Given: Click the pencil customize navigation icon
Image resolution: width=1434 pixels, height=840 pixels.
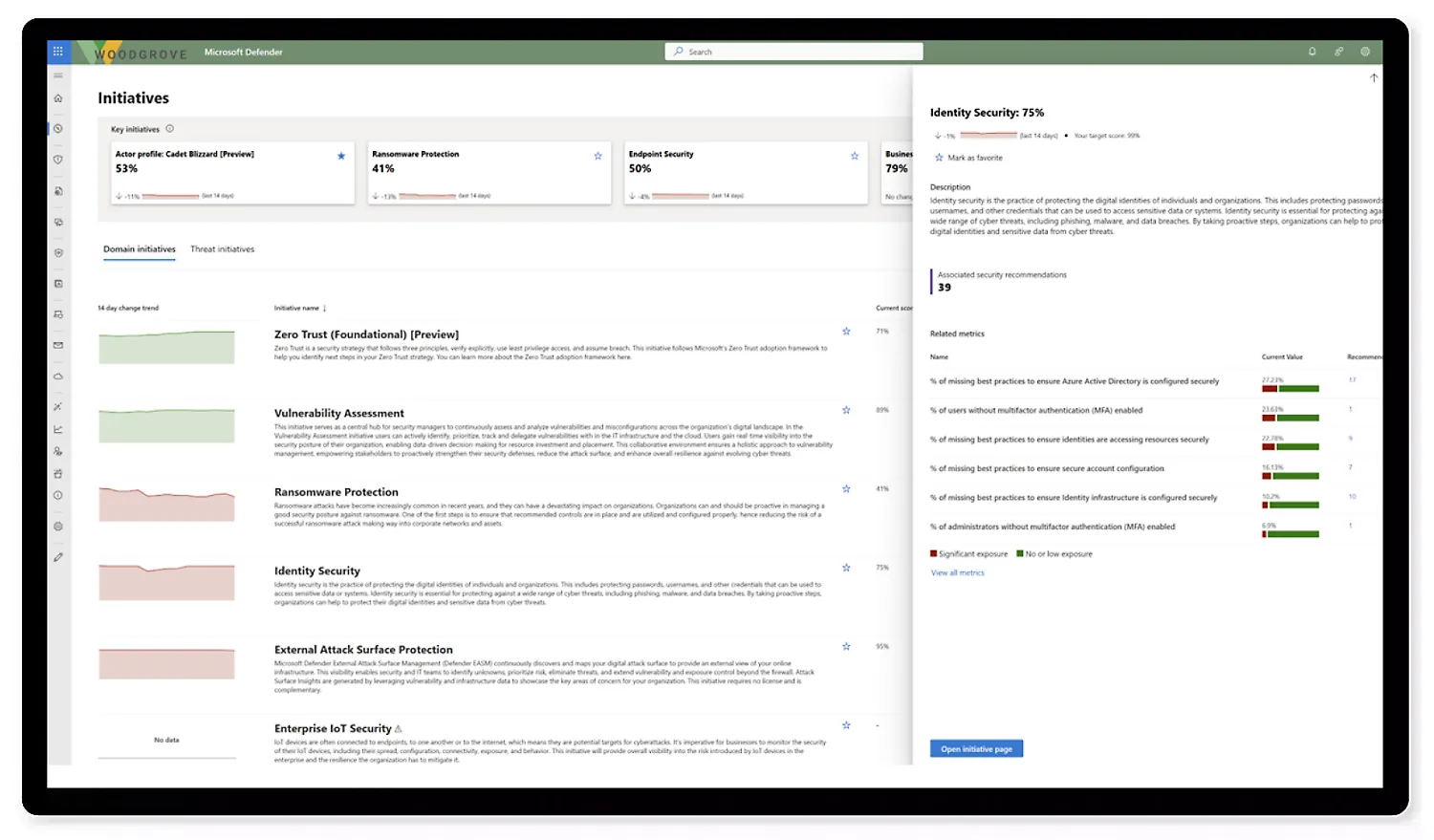Looking at the screenshot, I should pyautogui.click(x=58, y=557).
